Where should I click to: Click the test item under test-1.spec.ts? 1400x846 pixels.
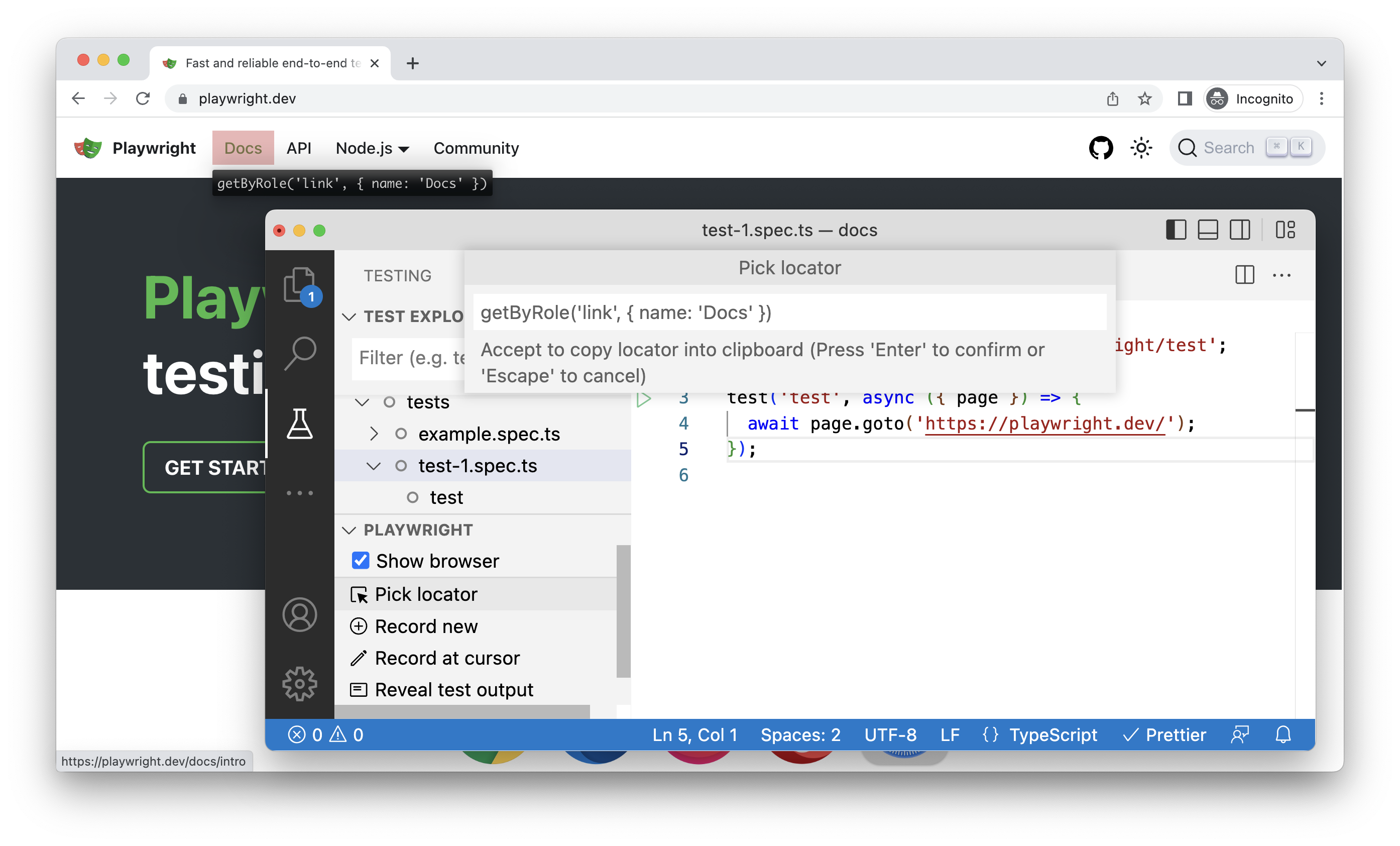pyautogui.click(x=446, y=497)
